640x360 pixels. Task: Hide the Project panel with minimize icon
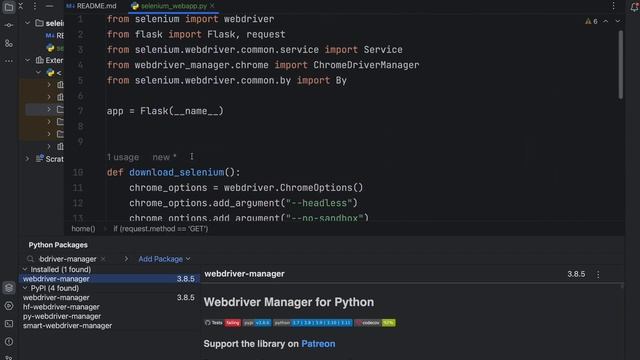point(49,6)
